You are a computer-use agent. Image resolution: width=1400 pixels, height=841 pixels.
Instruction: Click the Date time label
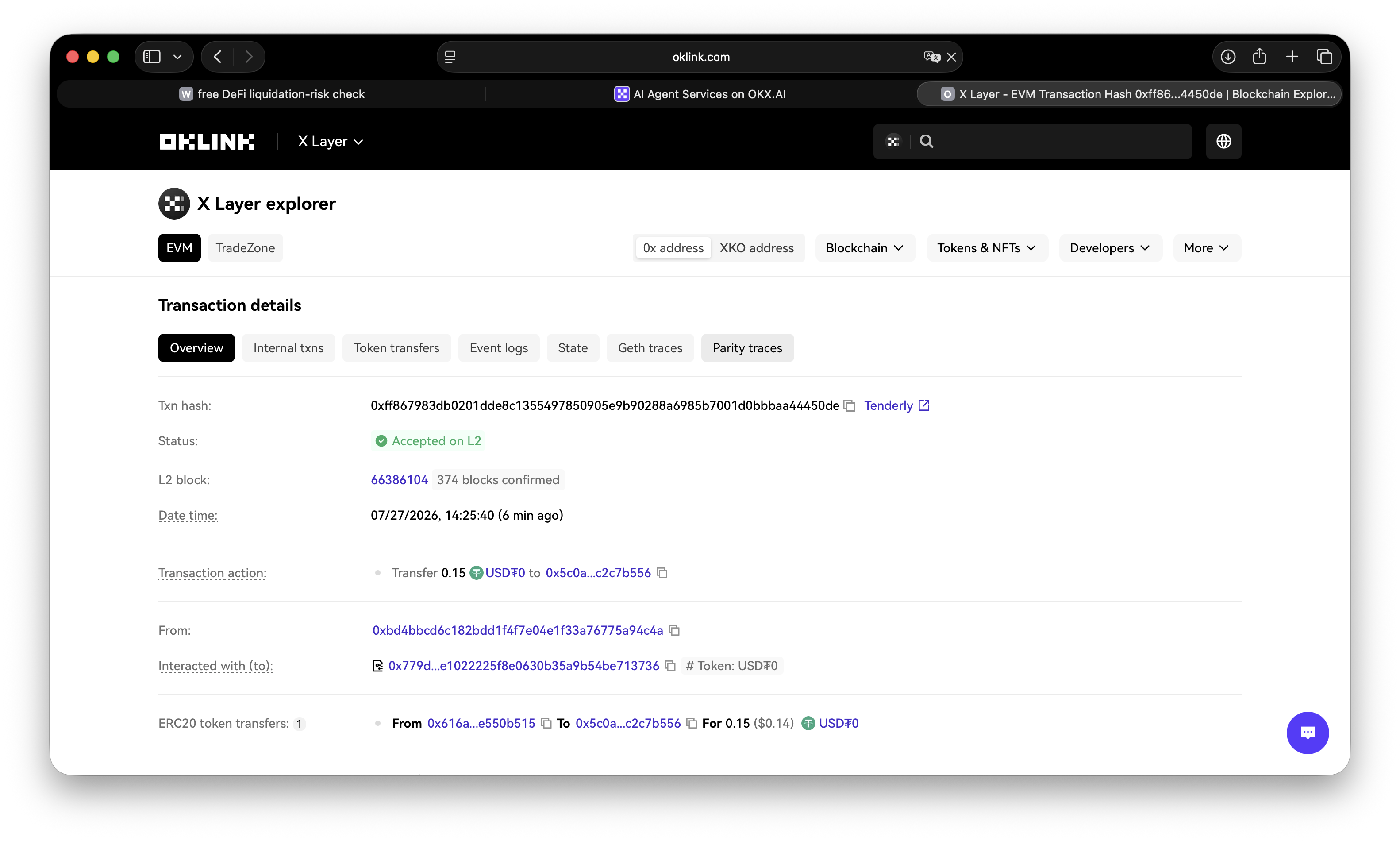click(188, 515)
